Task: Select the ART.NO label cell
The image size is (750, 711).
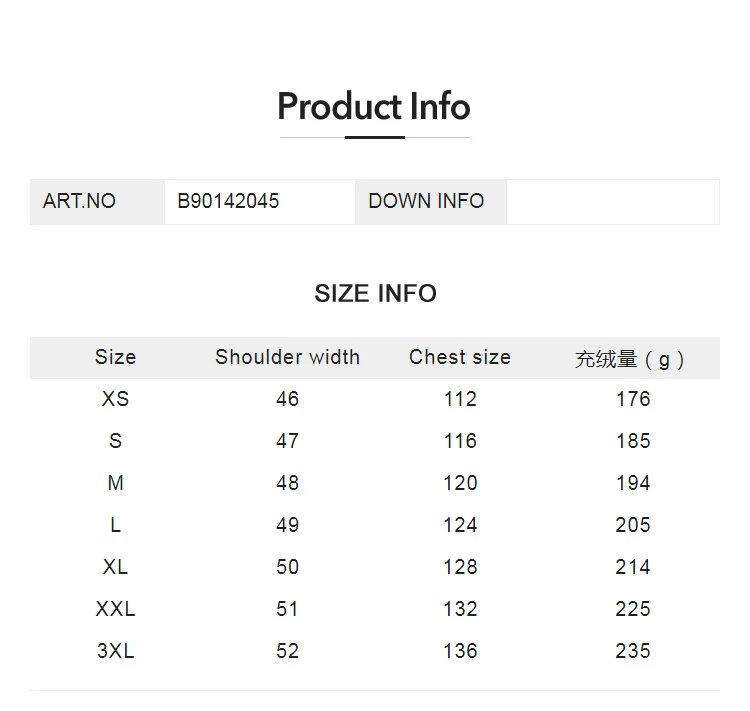Action: point(80,201)
